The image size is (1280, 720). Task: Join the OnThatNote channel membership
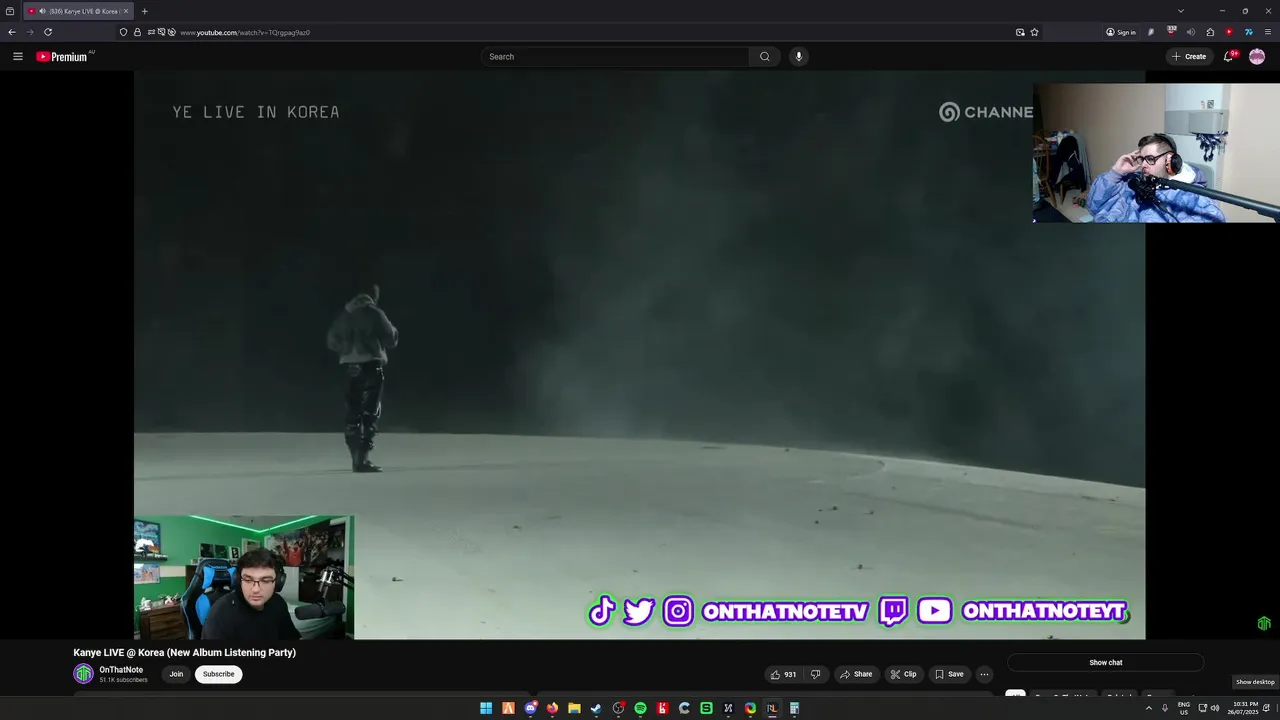176,674
